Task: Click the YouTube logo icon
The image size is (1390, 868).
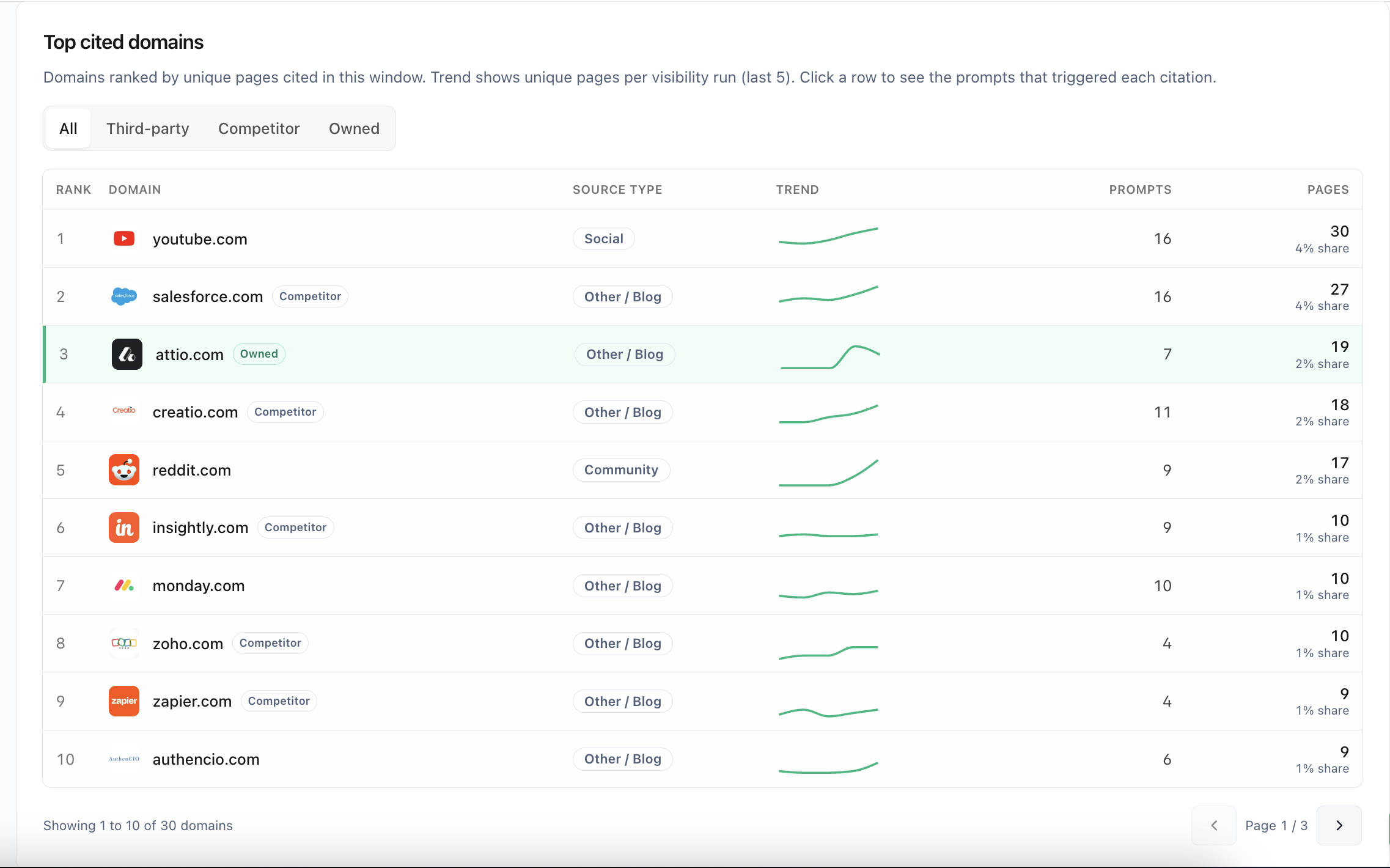Action: 124,238
